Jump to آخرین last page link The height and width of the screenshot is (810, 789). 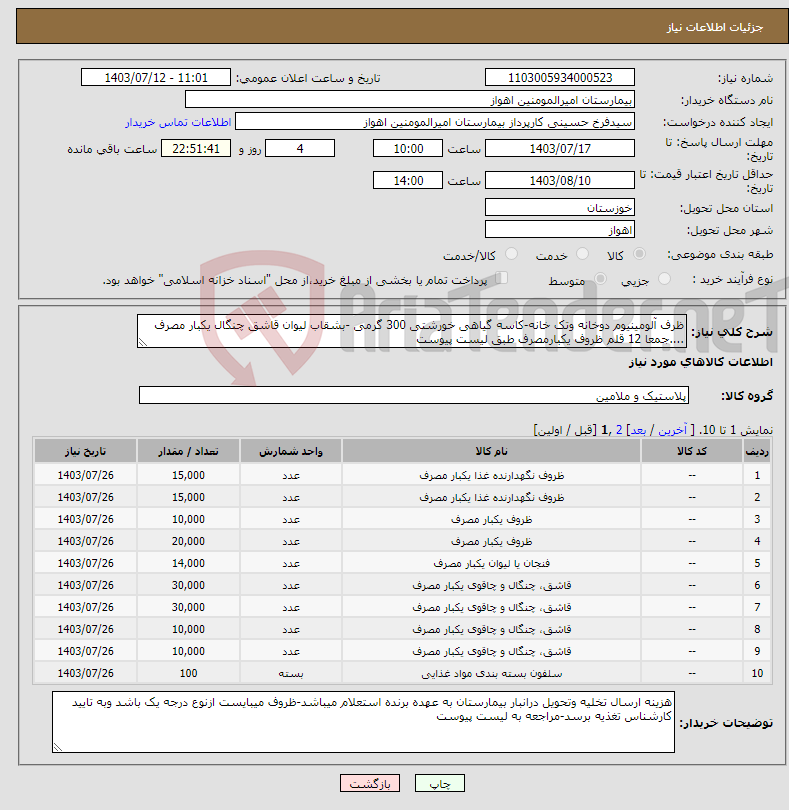tap(672, 430)
